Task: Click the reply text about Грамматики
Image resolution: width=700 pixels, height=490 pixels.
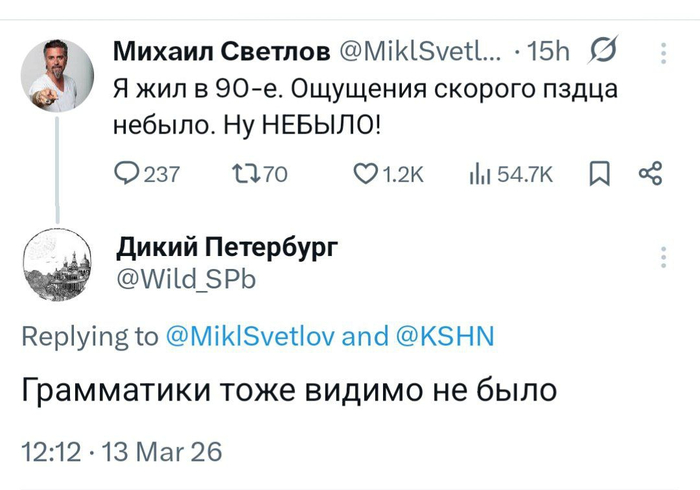Action: (x=289, y=390)
